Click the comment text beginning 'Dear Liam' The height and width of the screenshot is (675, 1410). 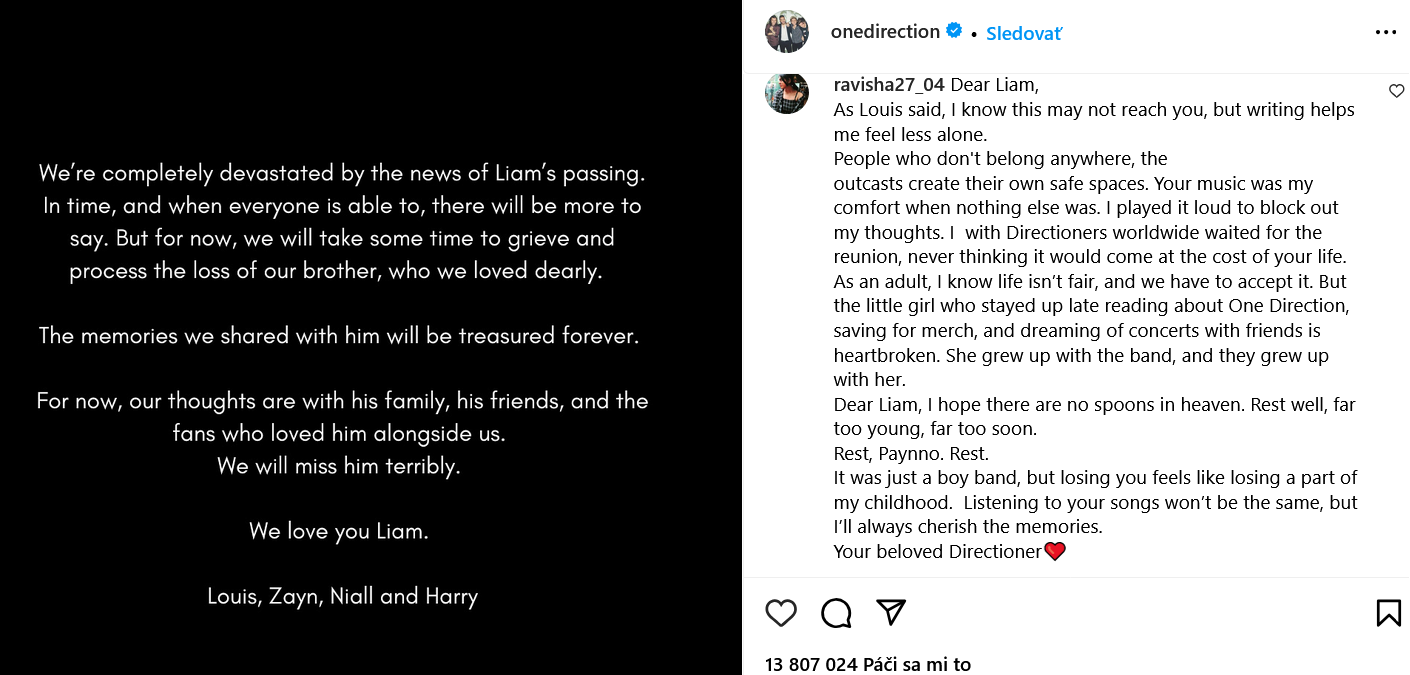[x=995, y=85]
